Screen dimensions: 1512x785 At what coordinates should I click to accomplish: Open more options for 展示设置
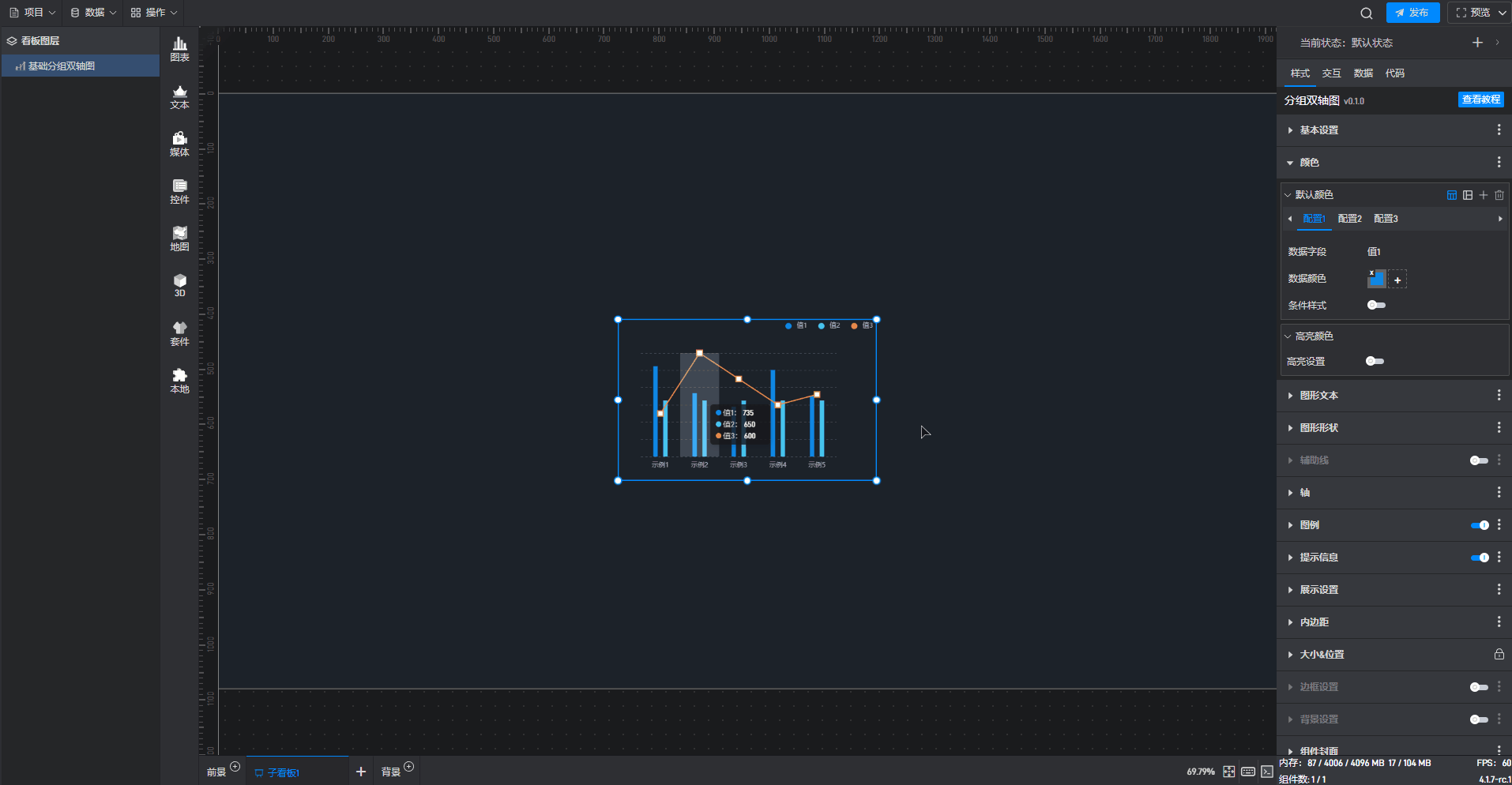point(1499,590)
